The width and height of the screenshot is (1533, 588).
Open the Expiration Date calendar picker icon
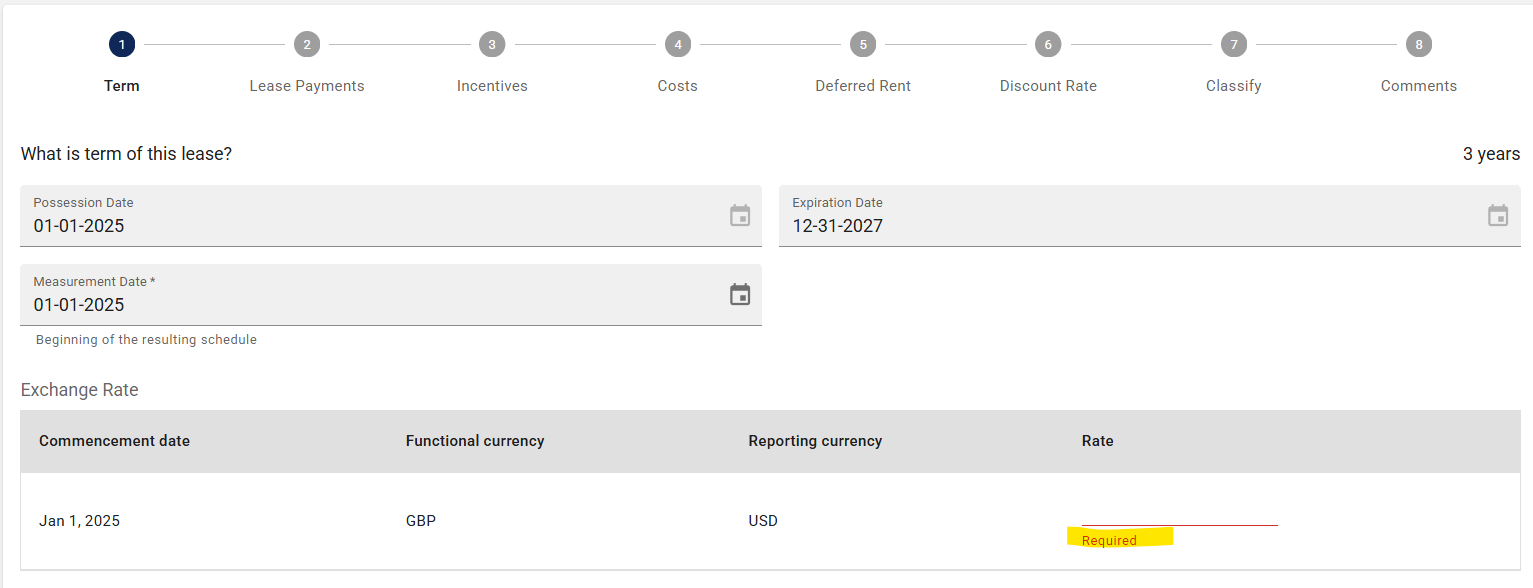(x=1498, y=215)
